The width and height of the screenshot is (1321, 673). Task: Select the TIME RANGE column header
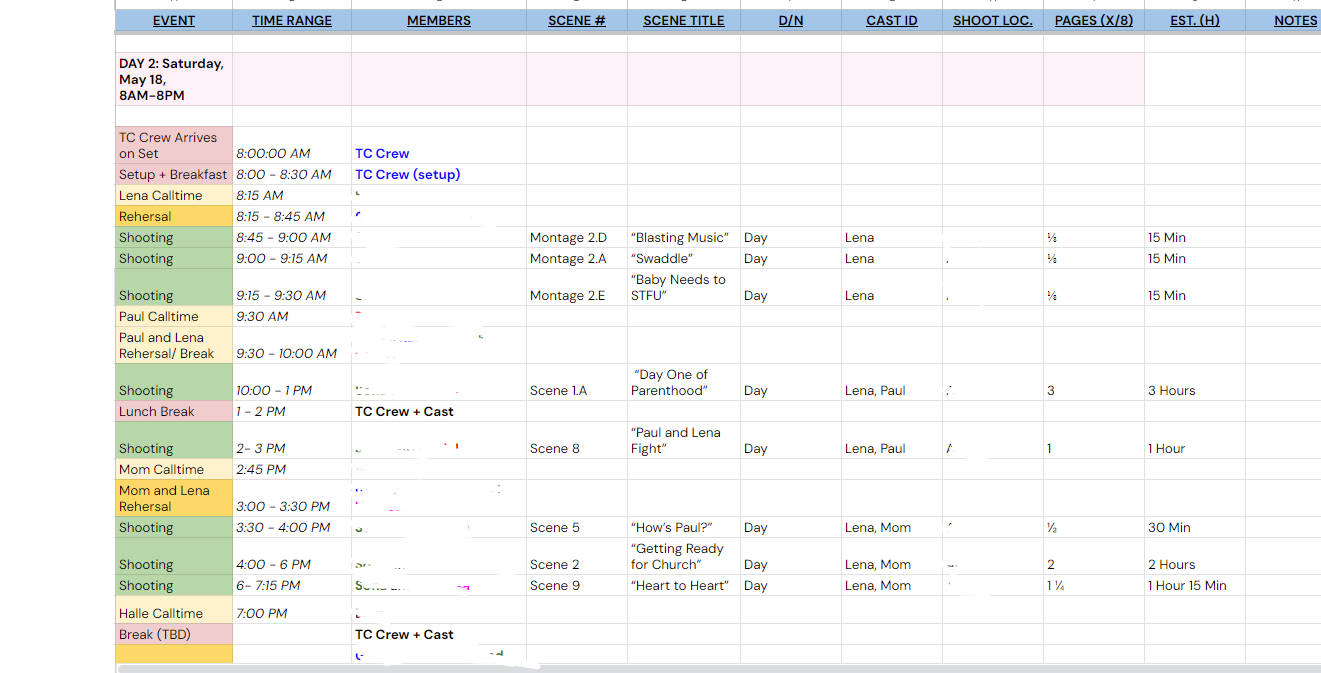[292, 20]
